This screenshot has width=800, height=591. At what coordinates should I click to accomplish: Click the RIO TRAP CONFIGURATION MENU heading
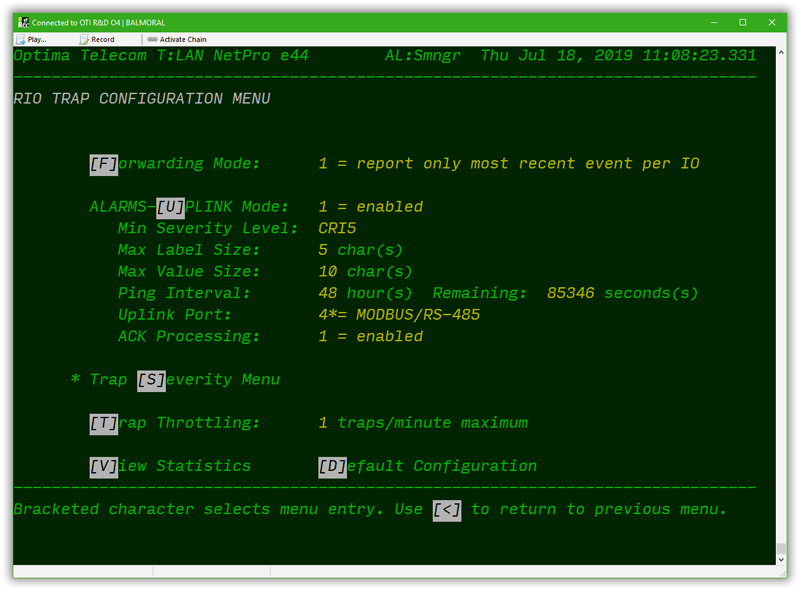[142, 98]
